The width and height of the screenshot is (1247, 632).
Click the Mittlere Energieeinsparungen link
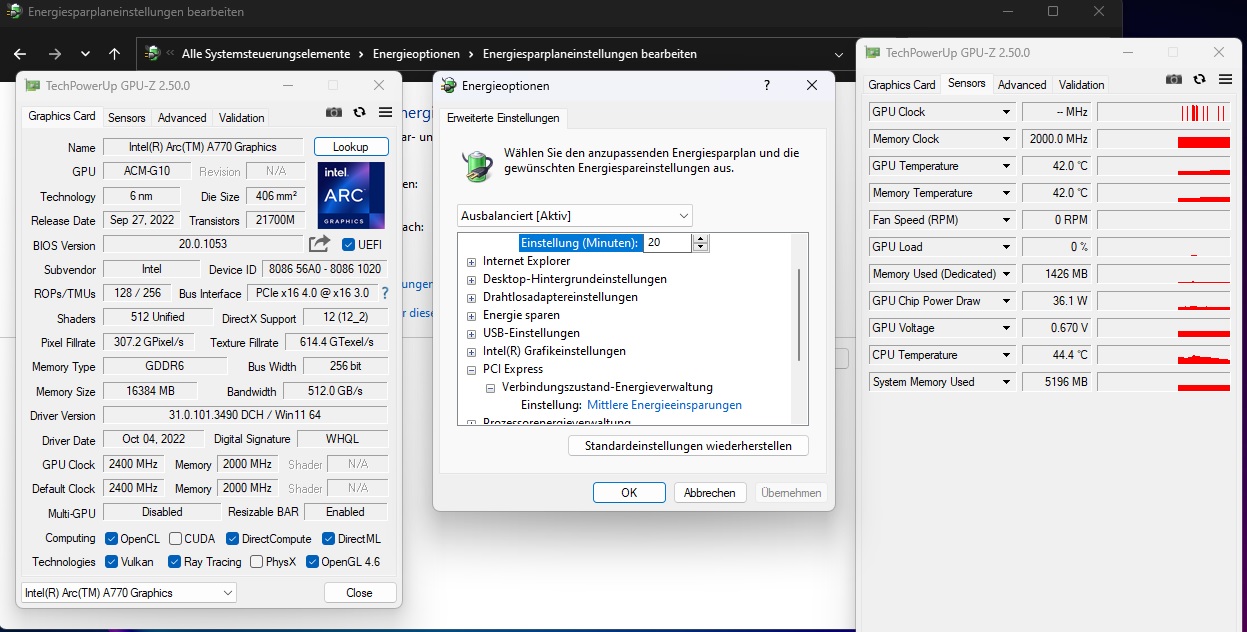[664, 405]
